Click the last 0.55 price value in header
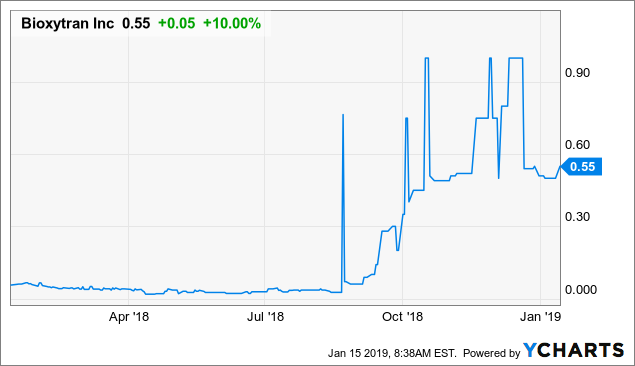 coord(136,23)
